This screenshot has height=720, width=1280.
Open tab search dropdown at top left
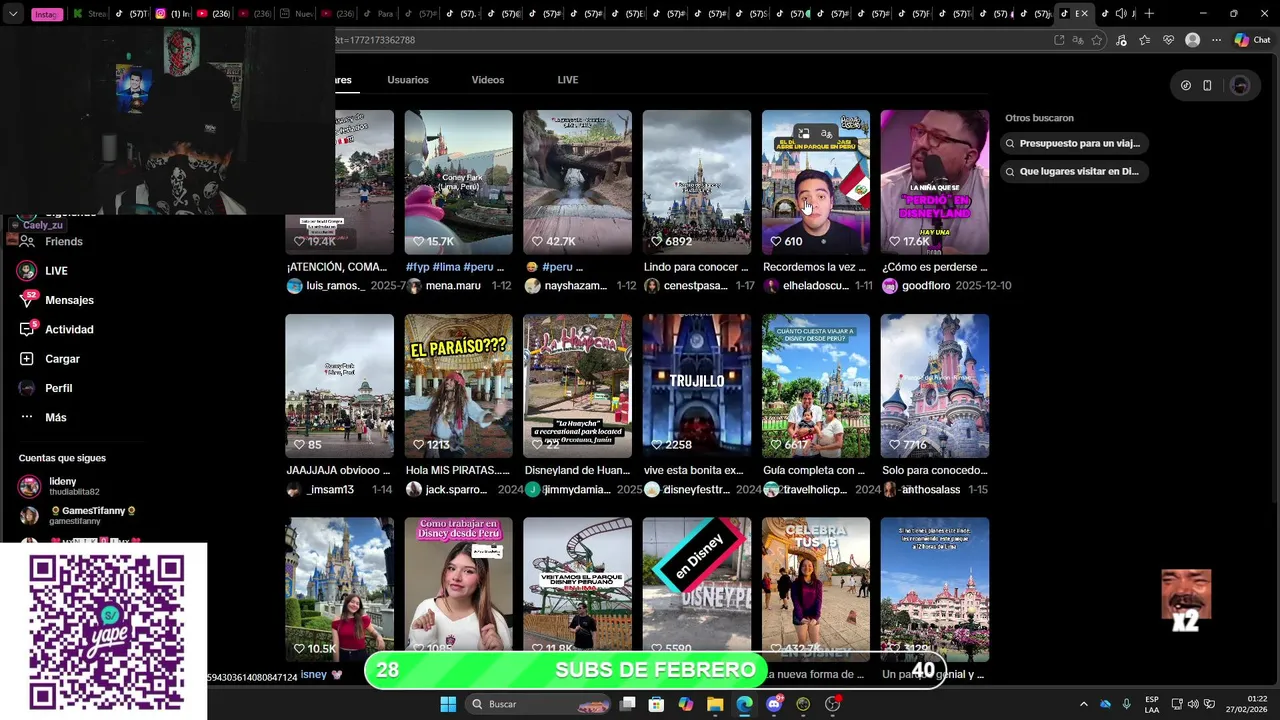pyautogui.click(x=13, y=14)
